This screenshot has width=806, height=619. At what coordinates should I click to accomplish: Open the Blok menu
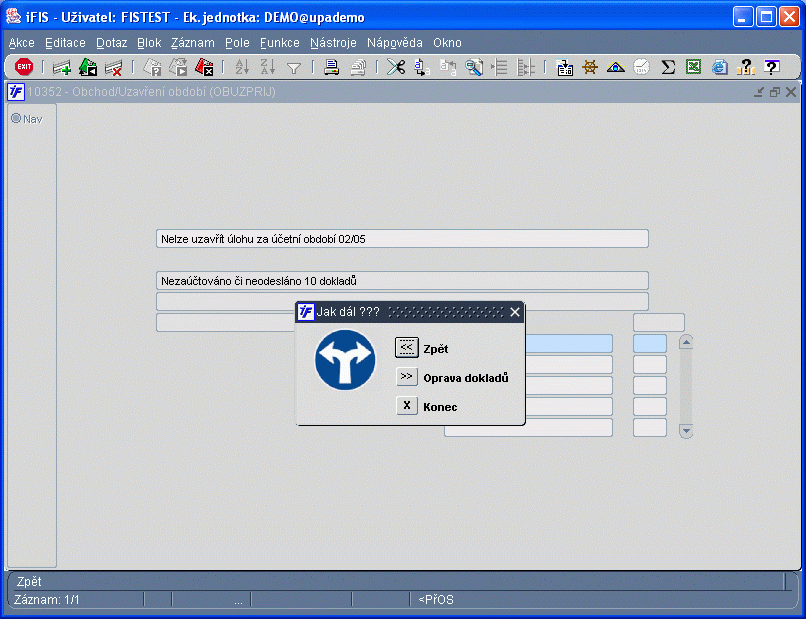pos(149,43)
